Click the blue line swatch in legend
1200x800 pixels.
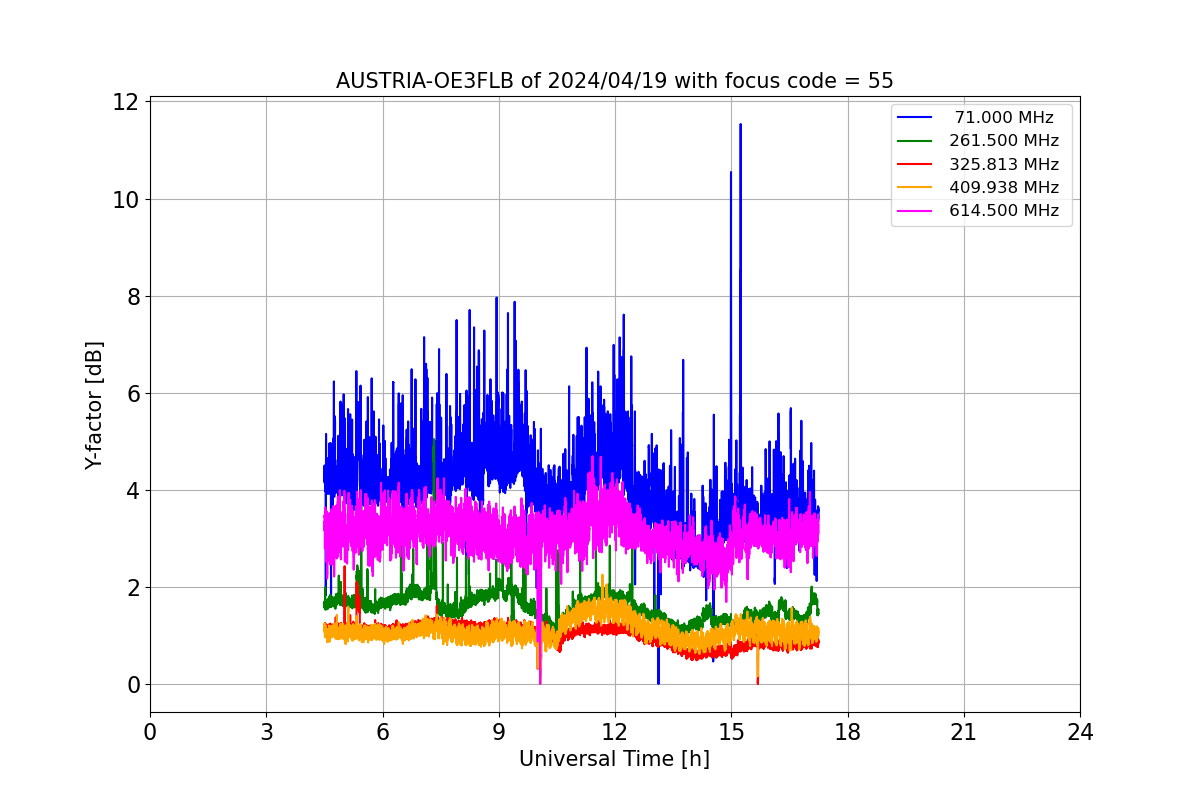tap(915, 118)
